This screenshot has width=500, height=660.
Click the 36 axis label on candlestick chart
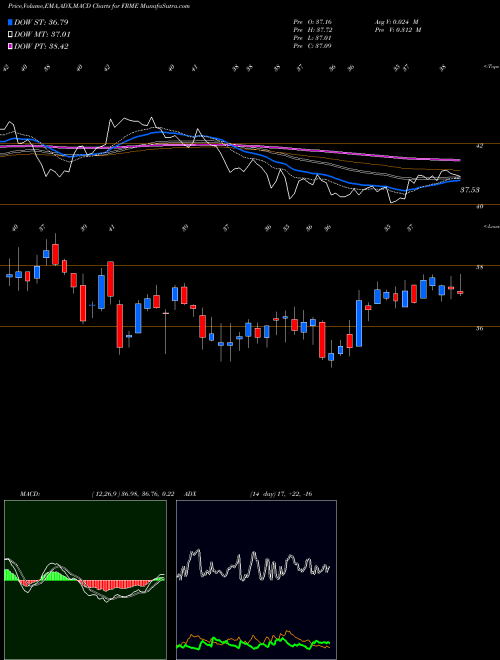[479, 329]
